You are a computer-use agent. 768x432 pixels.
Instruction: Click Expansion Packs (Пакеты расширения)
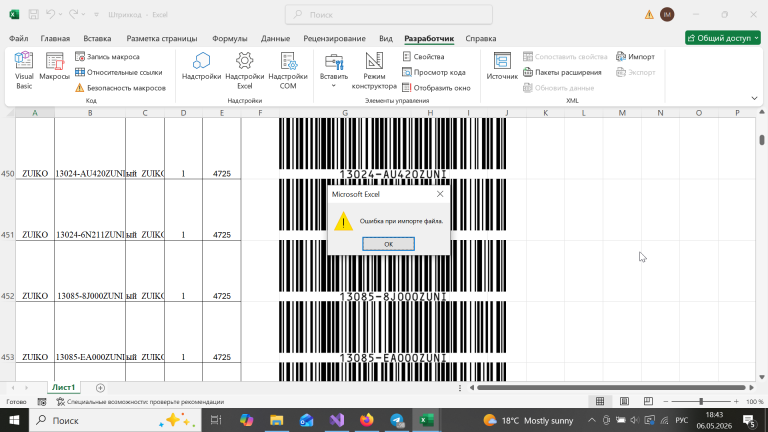click(562, 72)
